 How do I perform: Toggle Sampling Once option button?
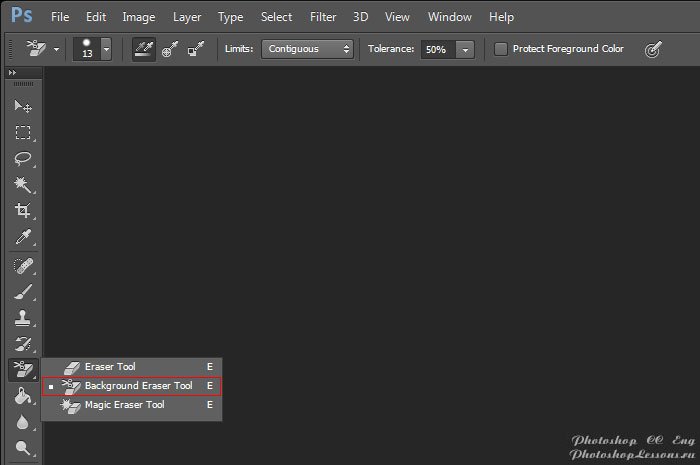click(170, 49)
